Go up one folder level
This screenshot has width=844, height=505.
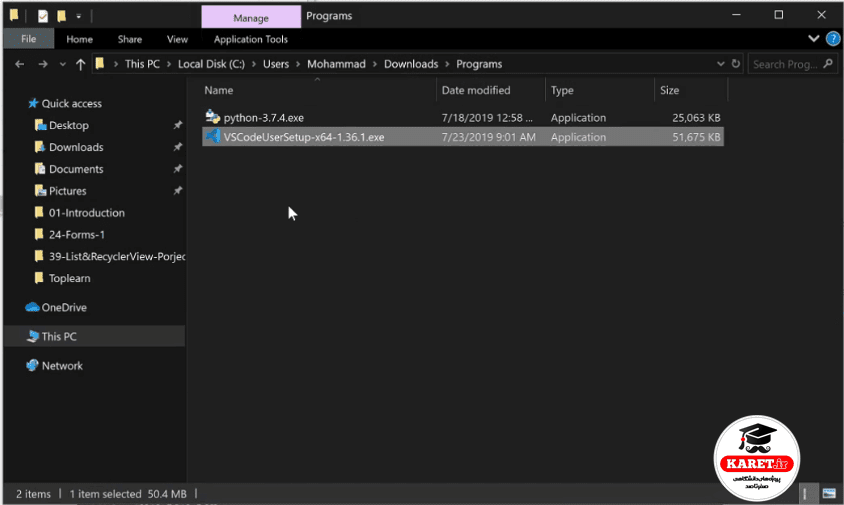point(80,64)
